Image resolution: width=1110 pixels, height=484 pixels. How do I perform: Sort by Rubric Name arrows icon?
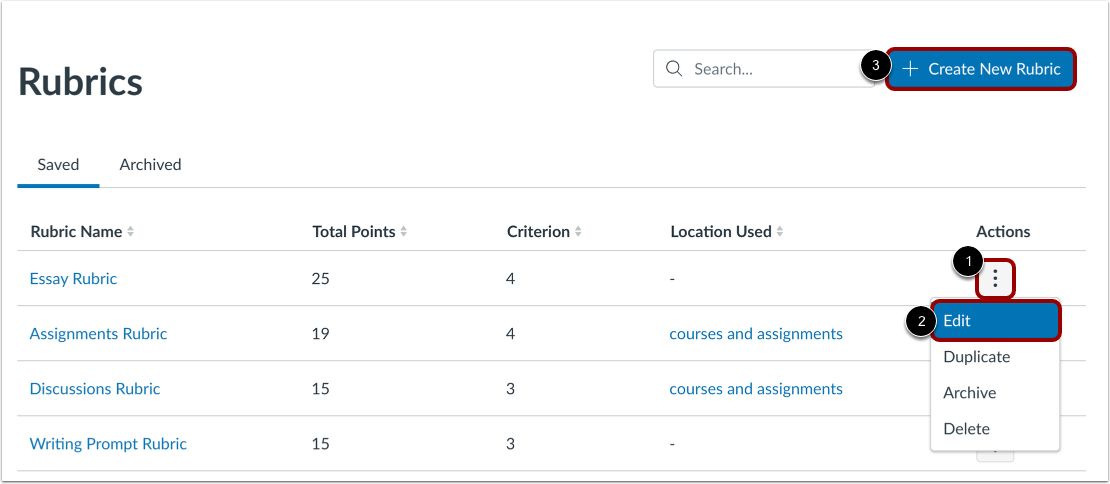click(x=130, y=232)
